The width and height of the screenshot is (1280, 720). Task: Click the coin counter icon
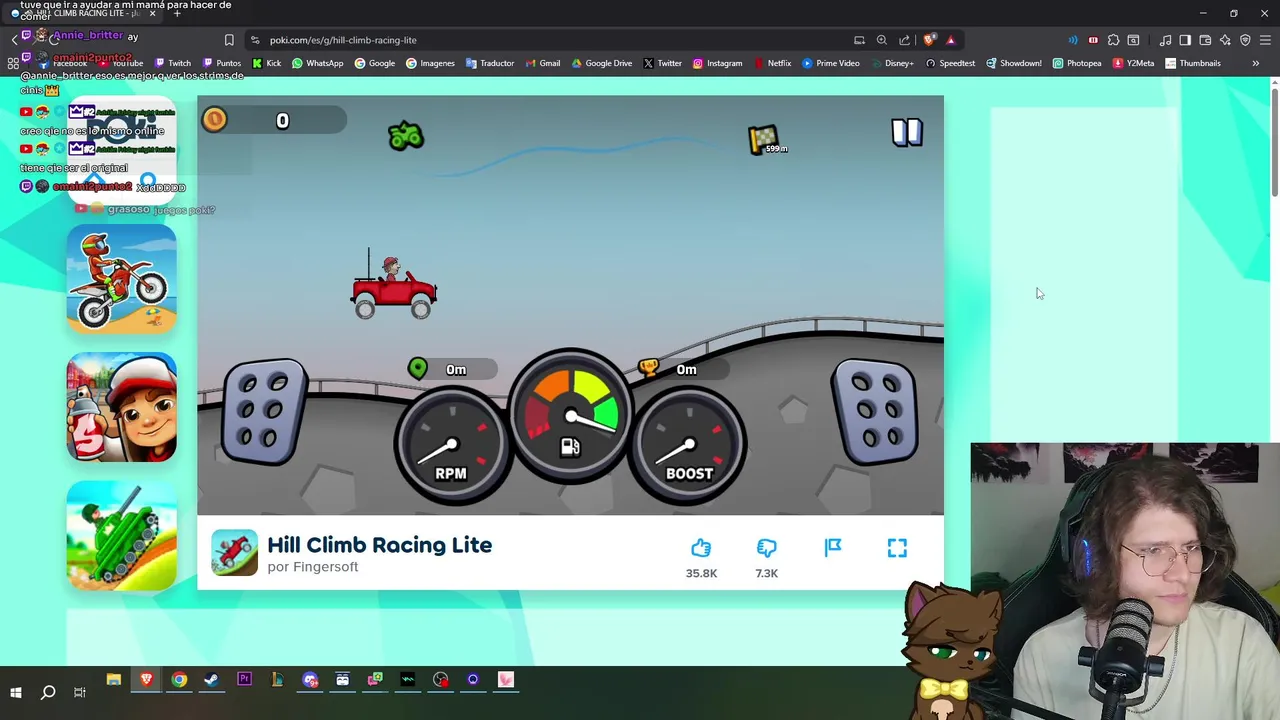coord(214,120)
